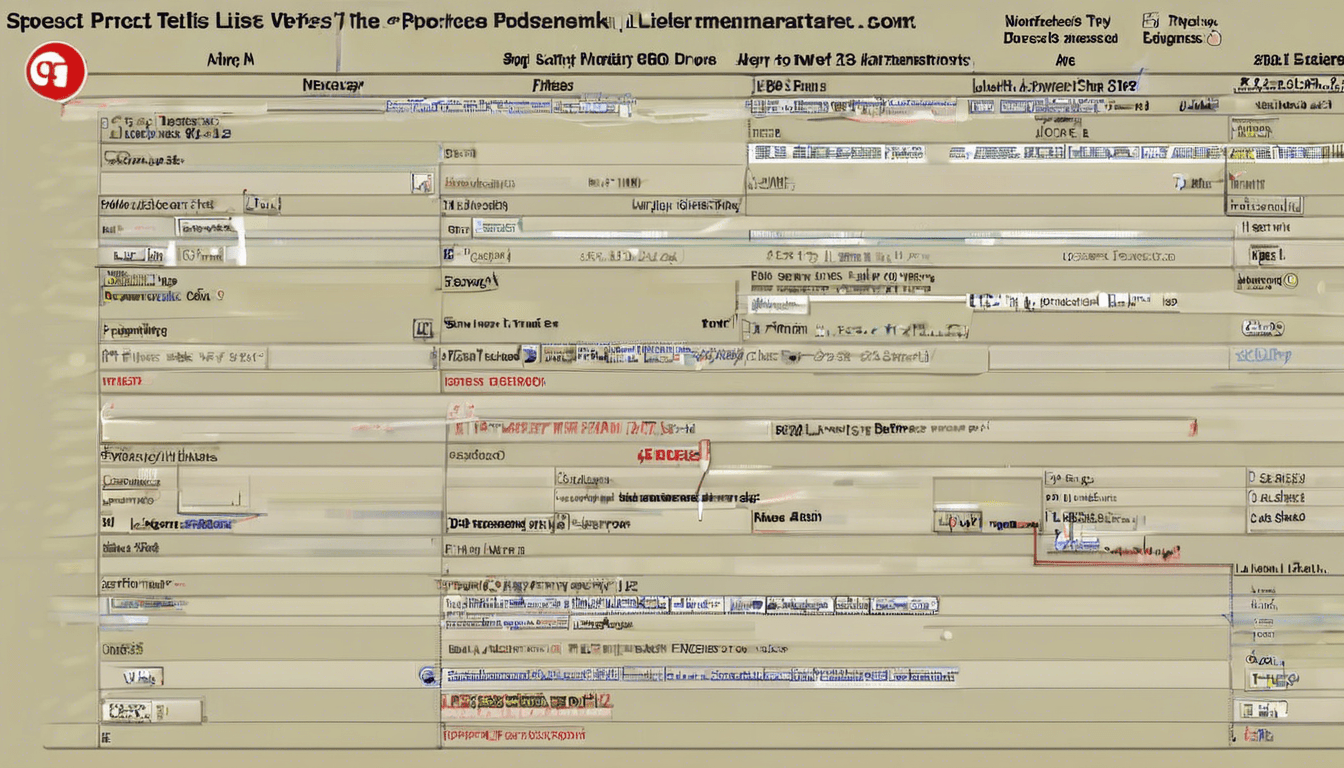1344x768 pixels.
Task: Click the orange circle icon beside Edvgness
Action: [x=1214, y=39]
